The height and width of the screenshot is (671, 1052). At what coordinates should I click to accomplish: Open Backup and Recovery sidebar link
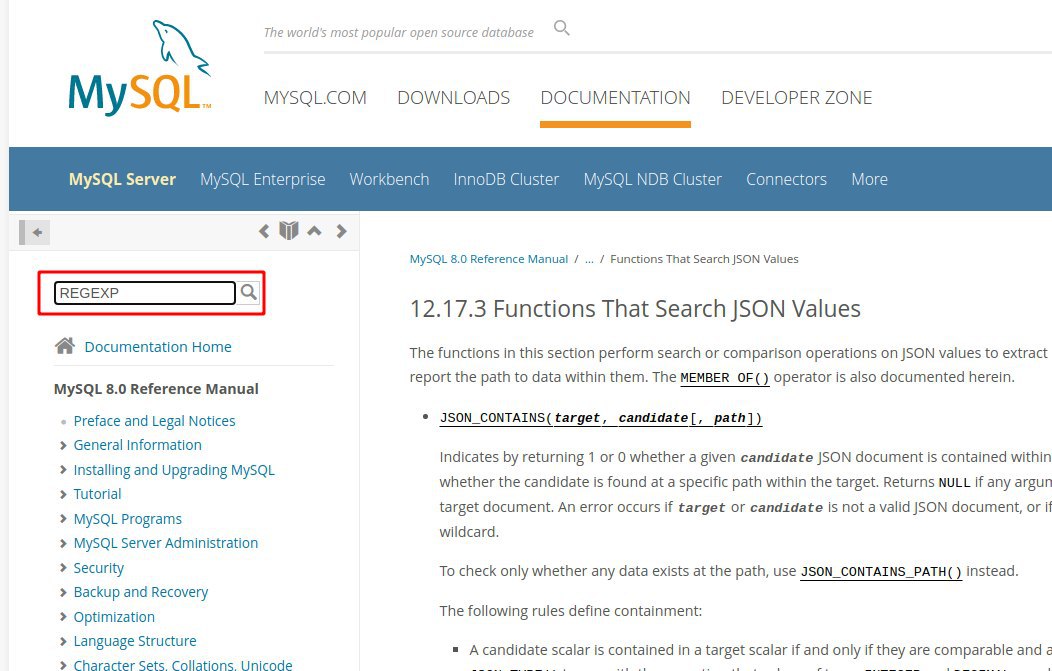141,592
